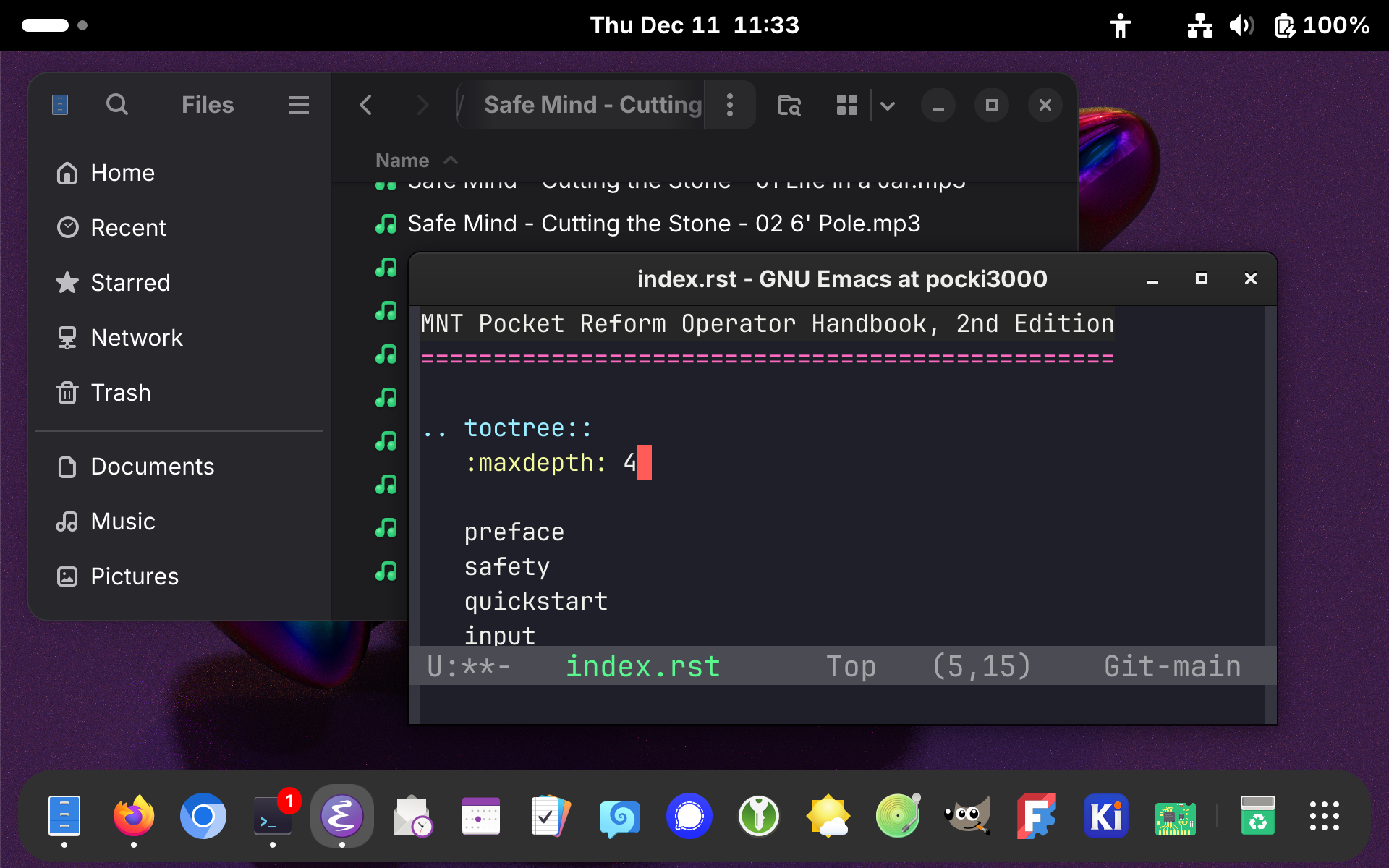Click the search-this-folder icon in the Files toolbar
This screenshot has height=868, width=1389.
click(789, 106)
